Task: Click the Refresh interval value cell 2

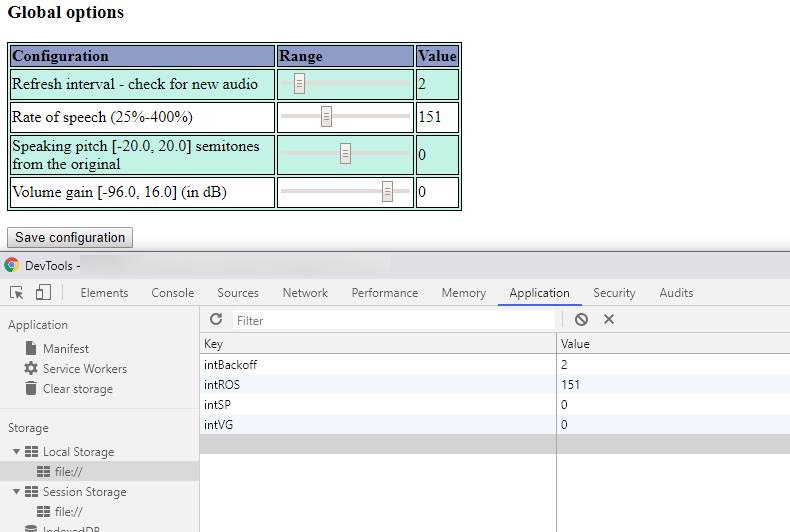Action: 437,84
